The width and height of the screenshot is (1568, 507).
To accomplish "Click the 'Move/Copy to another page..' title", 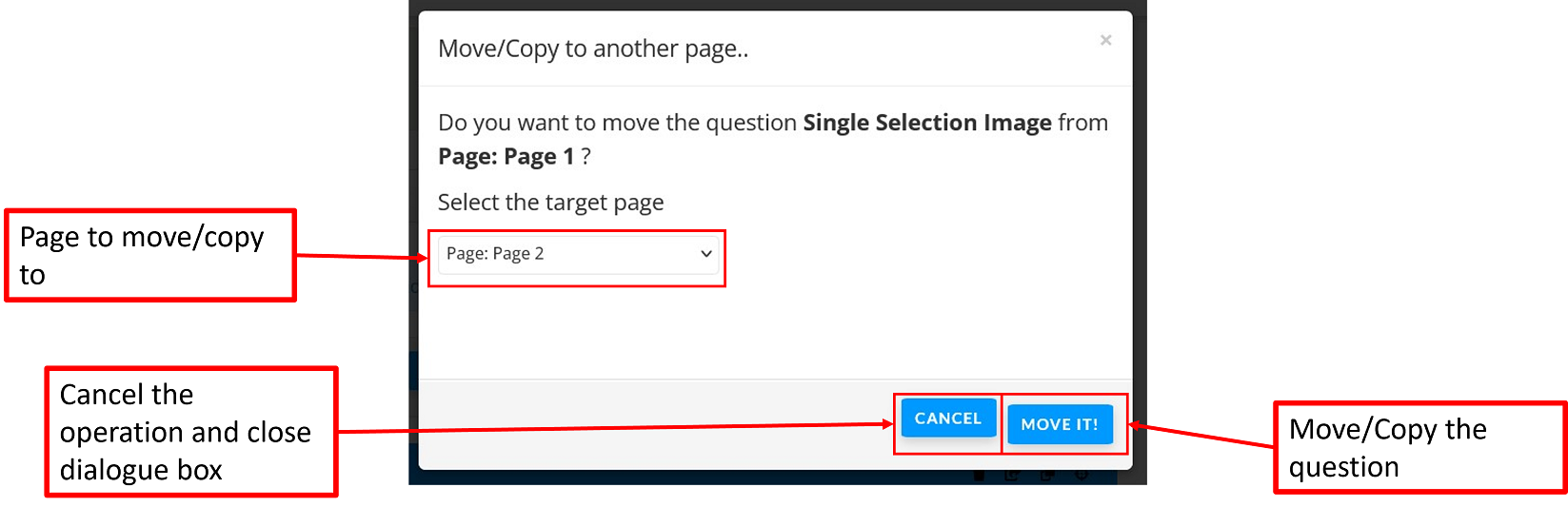I will point(593,49).
